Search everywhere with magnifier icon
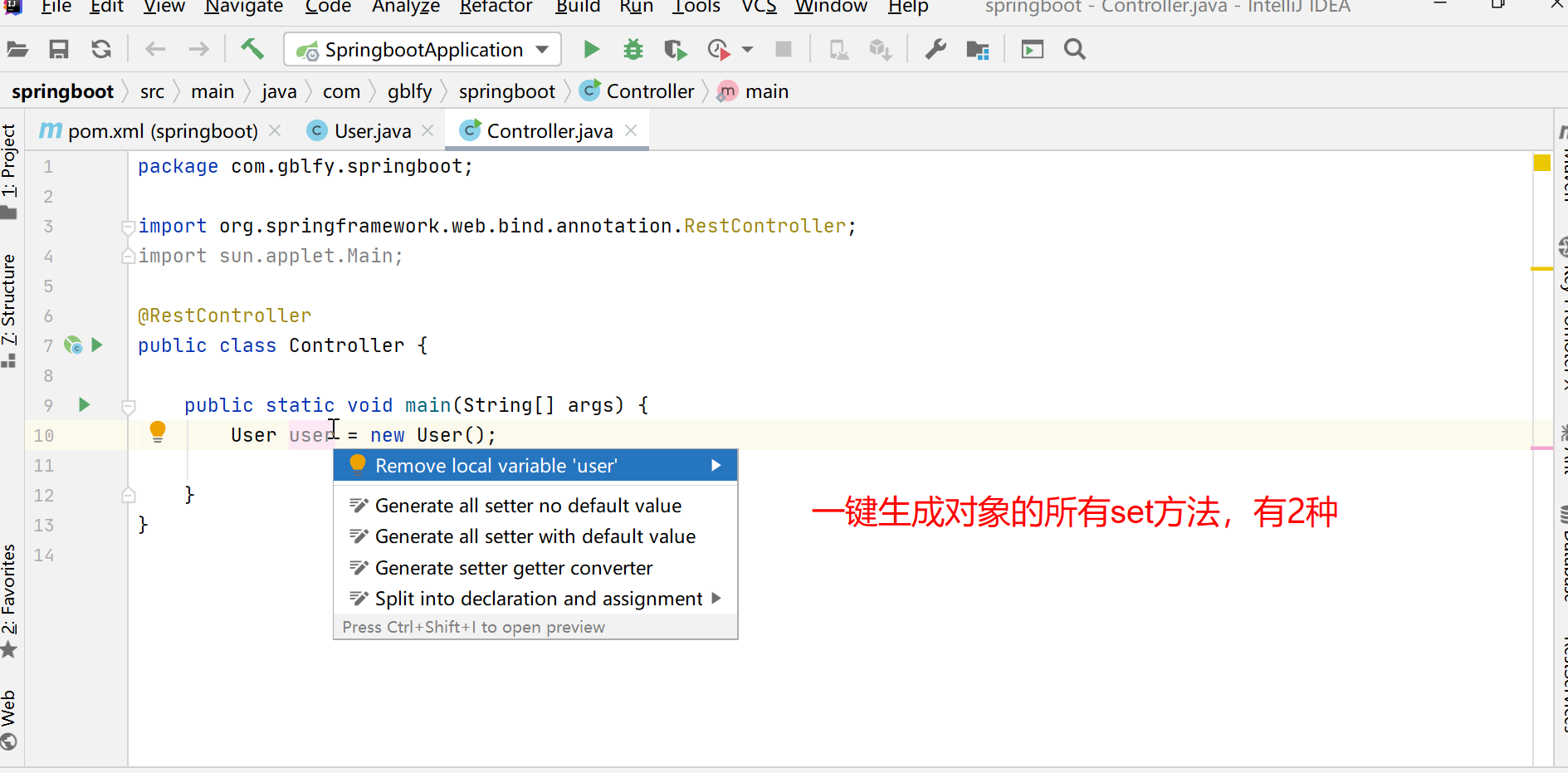1568x773 pixels. (1075, 50)
